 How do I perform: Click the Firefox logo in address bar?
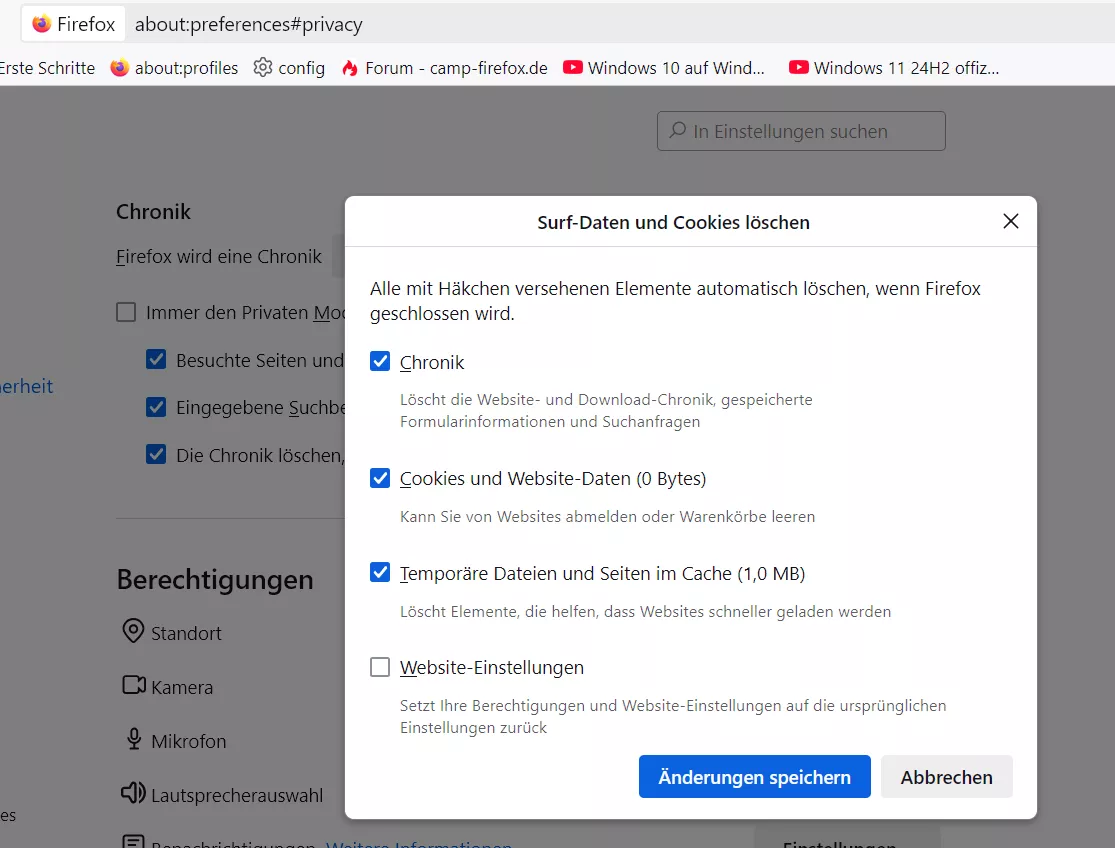click(41, 24)
